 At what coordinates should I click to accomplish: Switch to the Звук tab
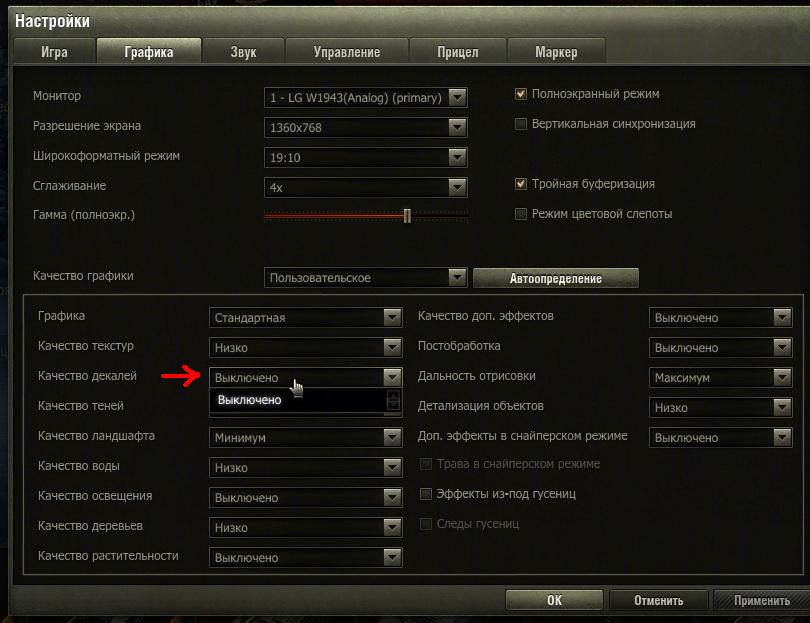243,52
